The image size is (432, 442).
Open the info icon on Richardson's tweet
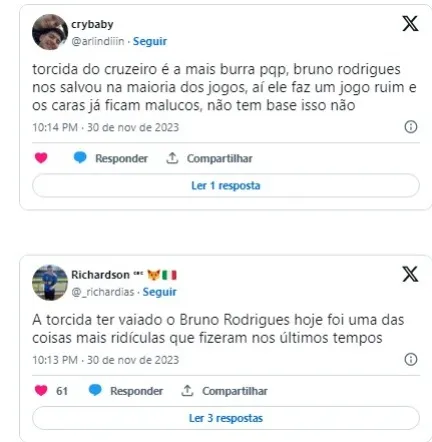(x=411, y=359)
